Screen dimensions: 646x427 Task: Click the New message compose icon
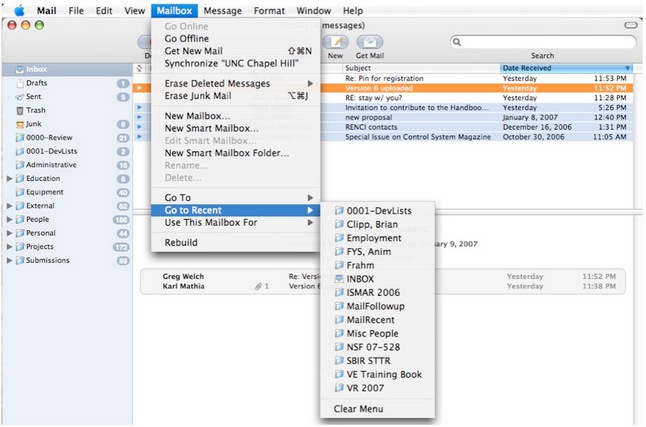[335, 42]
